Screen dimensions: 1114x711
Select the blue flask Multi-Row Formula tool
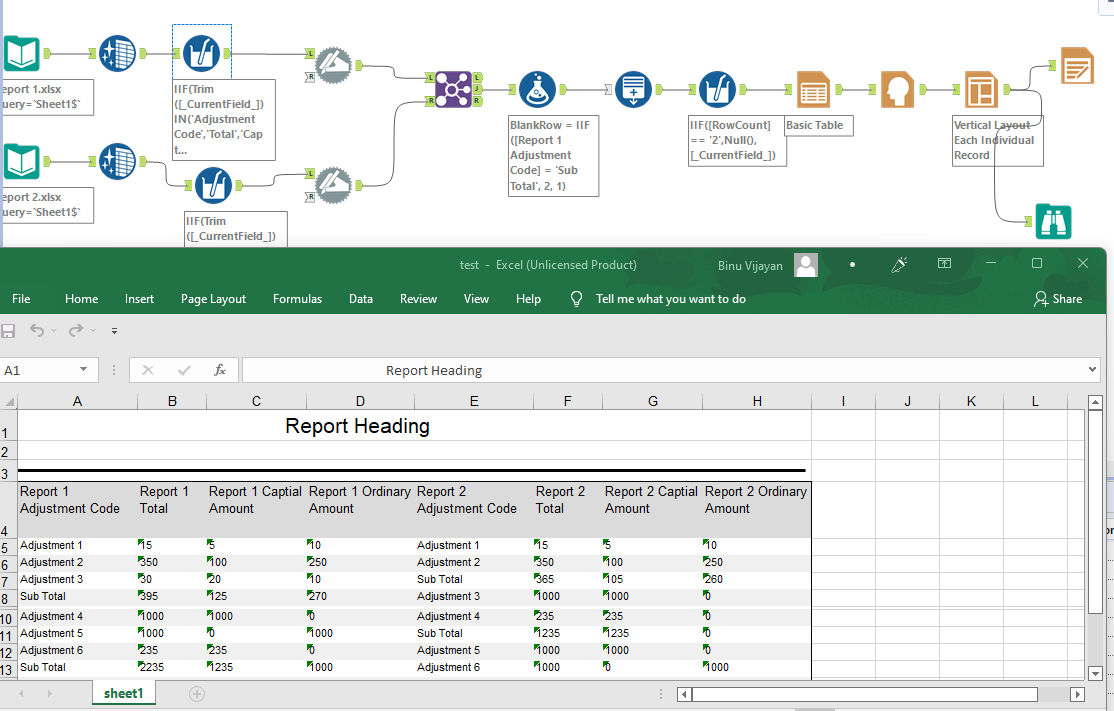click(x=537, y=89)
